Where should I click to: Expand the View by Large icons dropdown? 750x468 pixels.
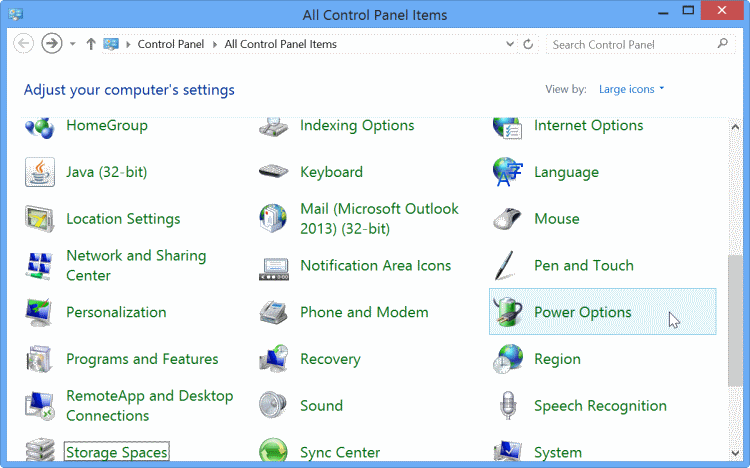coord(631,89)
